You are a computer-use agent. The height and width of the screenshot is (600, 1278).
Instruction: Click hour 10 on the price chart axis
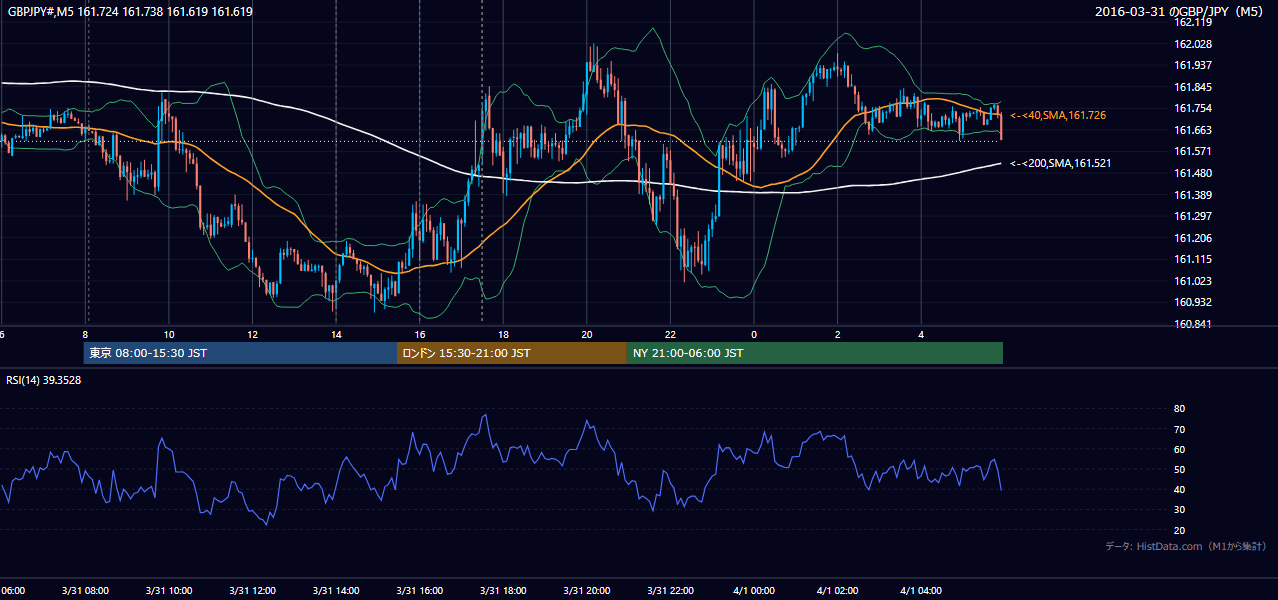169,334
